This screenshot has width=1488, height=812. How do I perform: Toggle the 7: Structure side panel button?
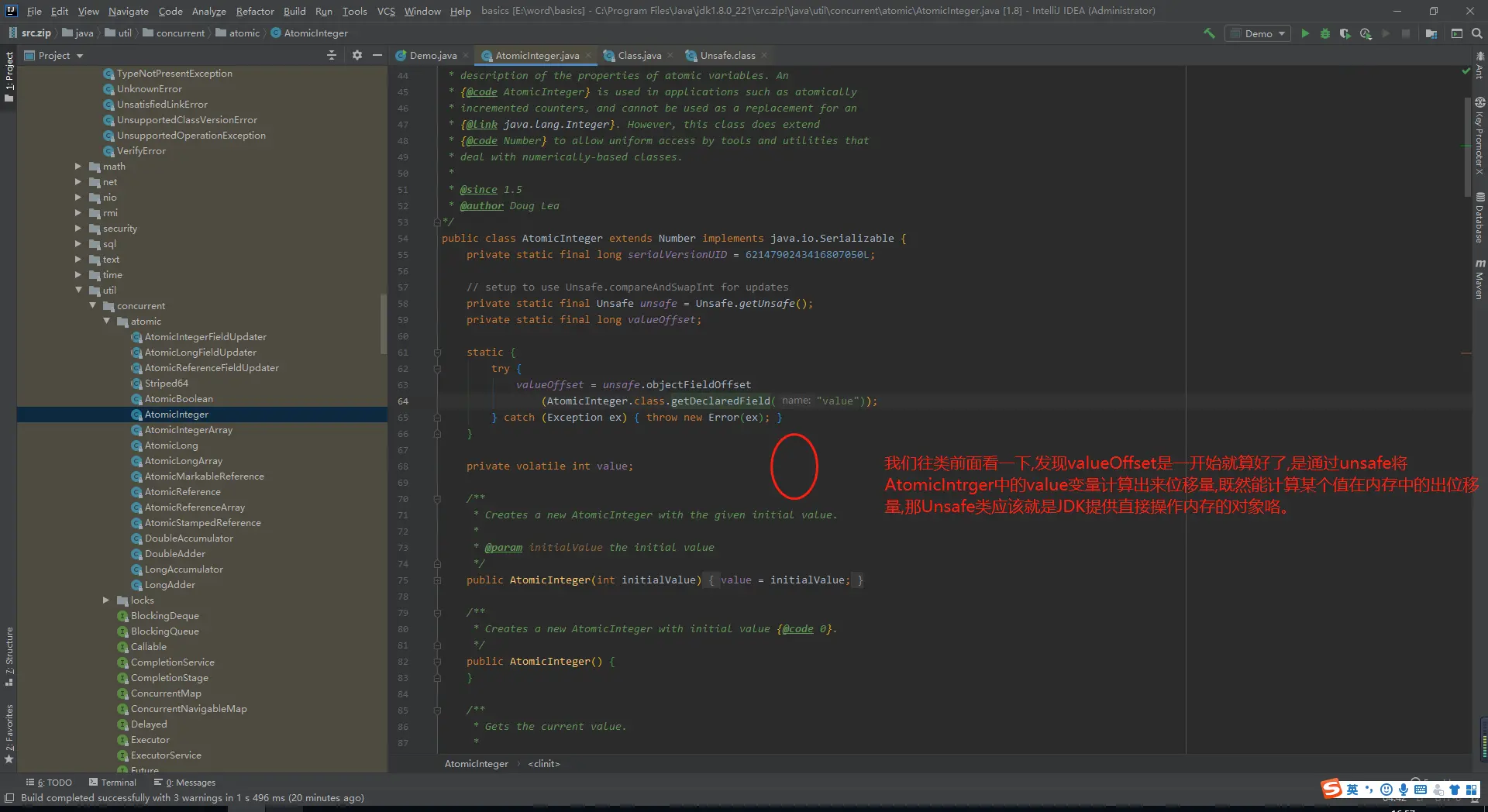[9, 656]
